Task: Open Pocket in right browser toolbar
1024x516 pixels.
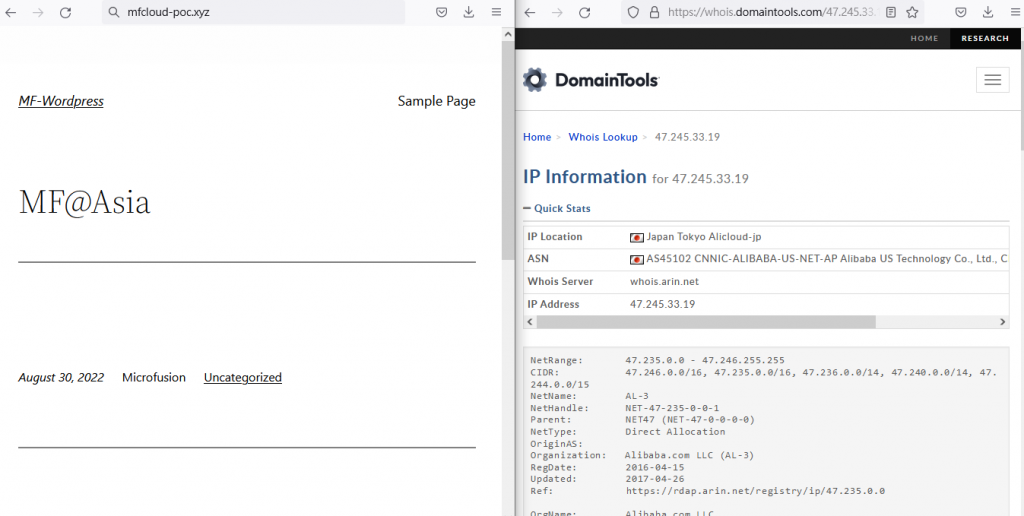Action: coord(961,12)
